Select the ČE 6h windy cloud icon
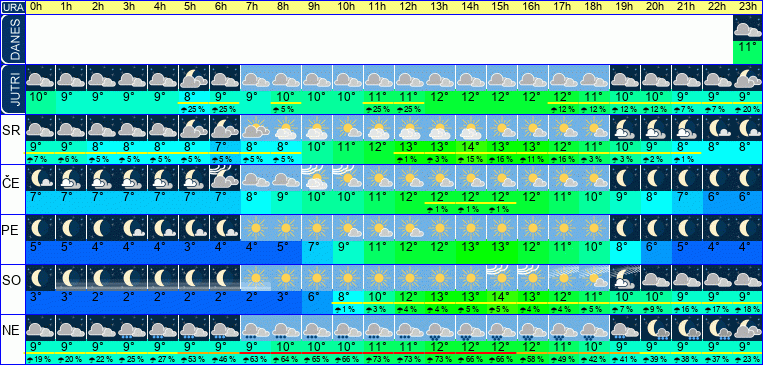Viewport: 763px width, 365px height. coord(224,178)
